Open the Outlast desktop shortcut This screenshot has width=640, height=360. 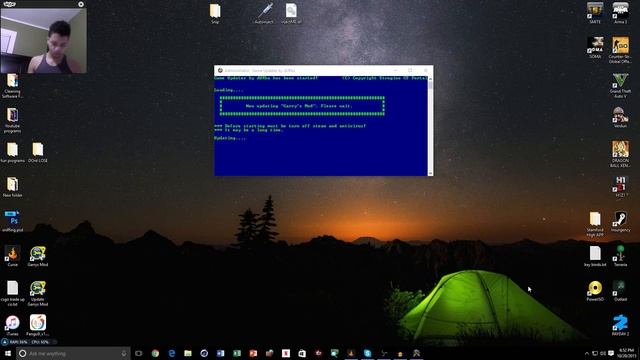[x=620, y=291]
